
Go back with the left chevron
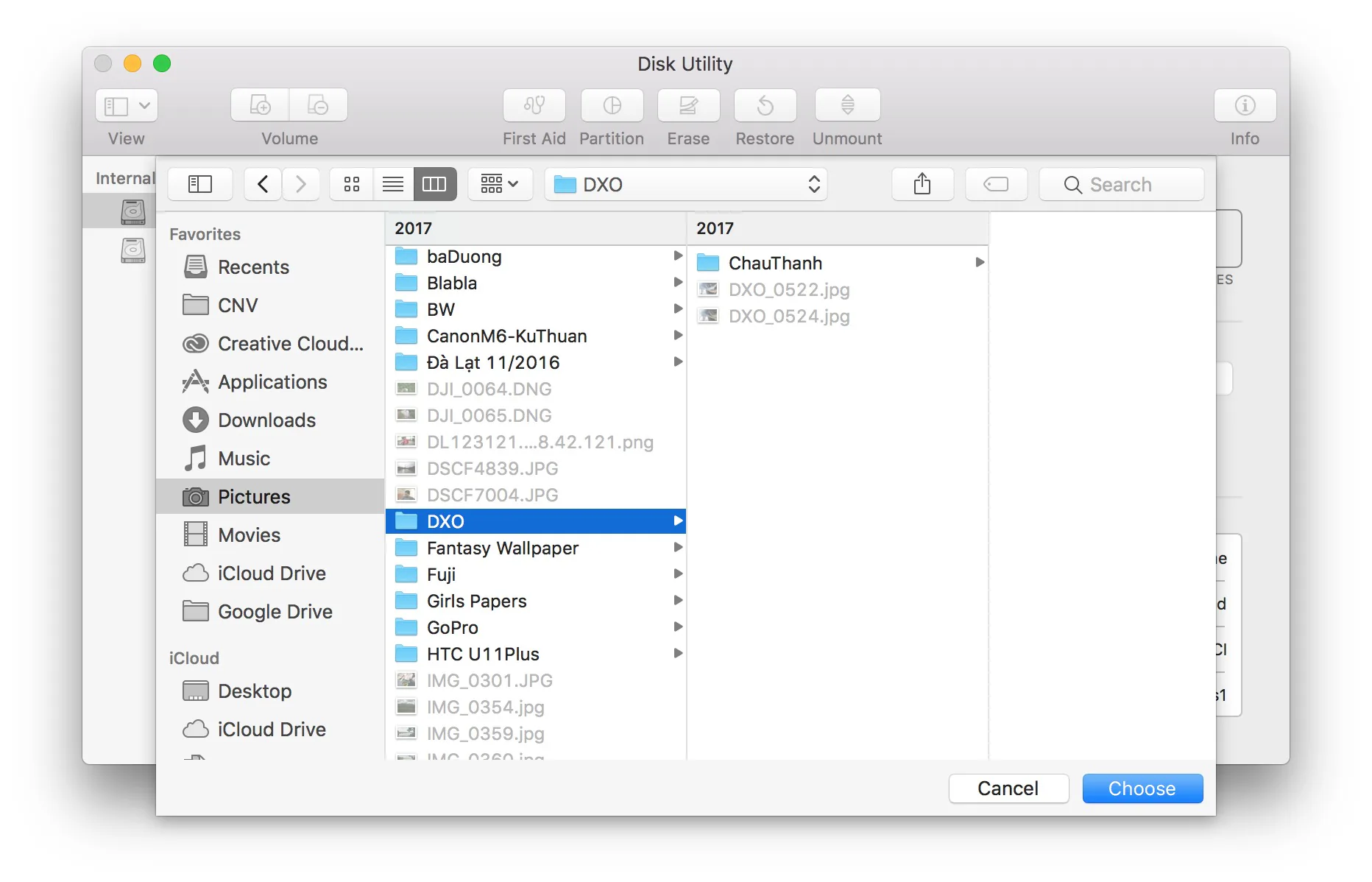(263, 184)
